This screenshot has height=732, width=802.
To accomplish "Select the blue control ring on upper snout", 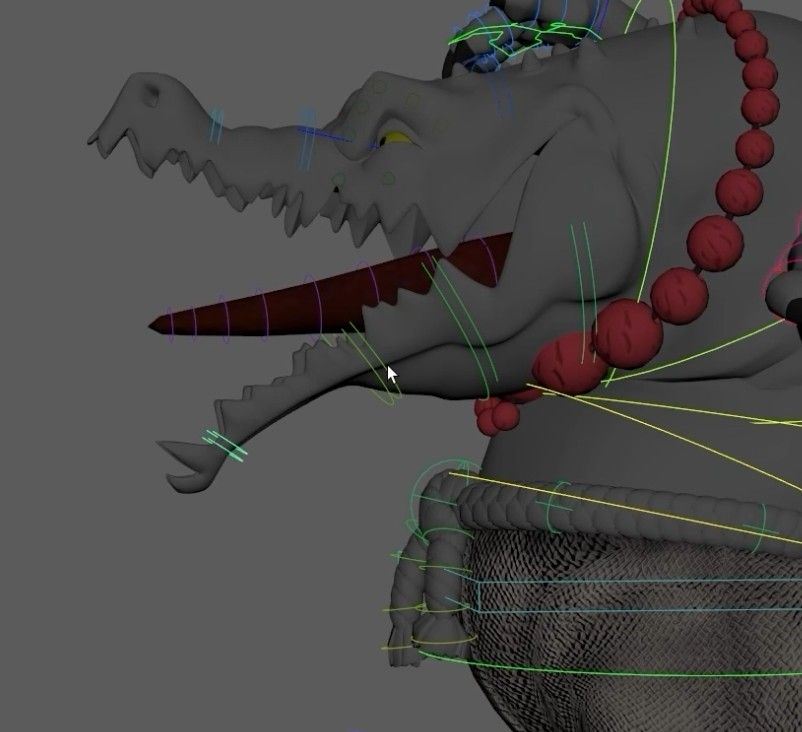I will [x=306, y=139].
